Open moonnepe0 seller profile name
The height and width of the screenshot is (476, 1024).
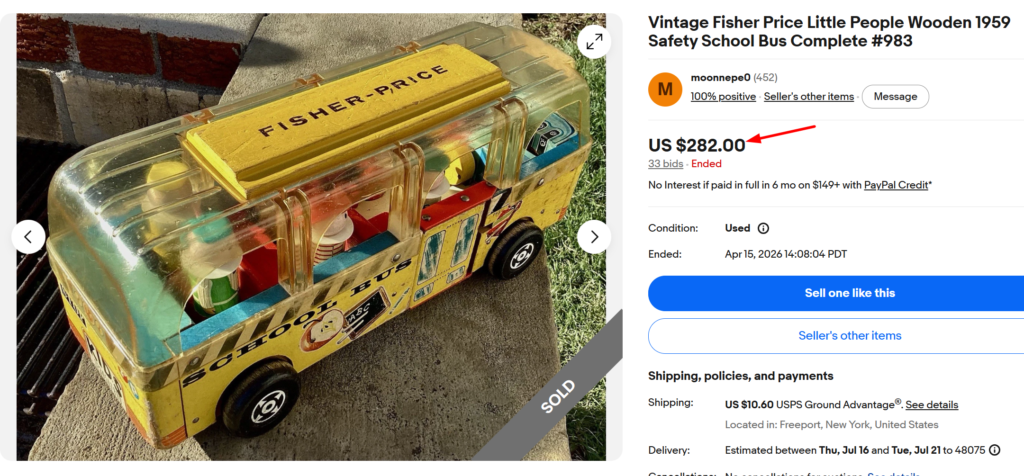720,78
